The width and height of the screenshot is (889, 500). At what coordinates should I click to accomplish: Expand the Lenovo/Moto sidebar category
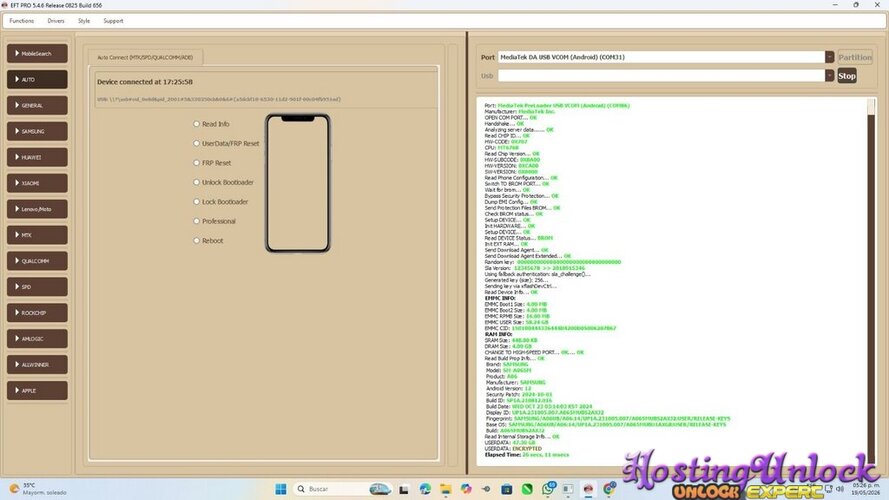tap(37, 209)
